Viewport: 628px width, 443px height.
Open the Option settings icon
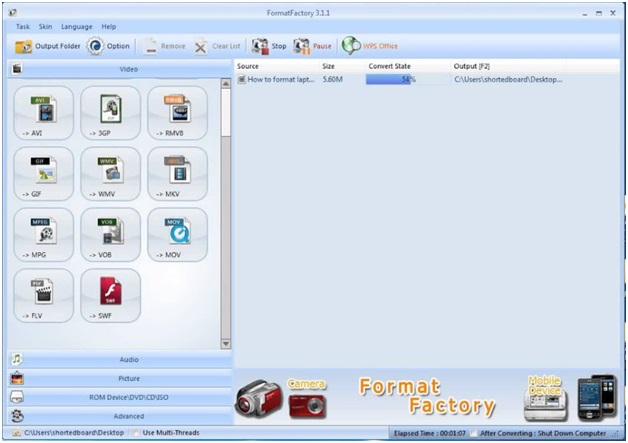coord(95,46)
